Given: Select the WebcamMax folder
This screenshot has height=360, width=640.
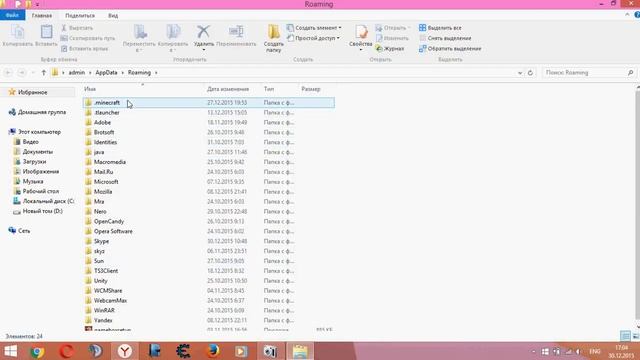Looking at the screenshot, I should tap(209, 301).
